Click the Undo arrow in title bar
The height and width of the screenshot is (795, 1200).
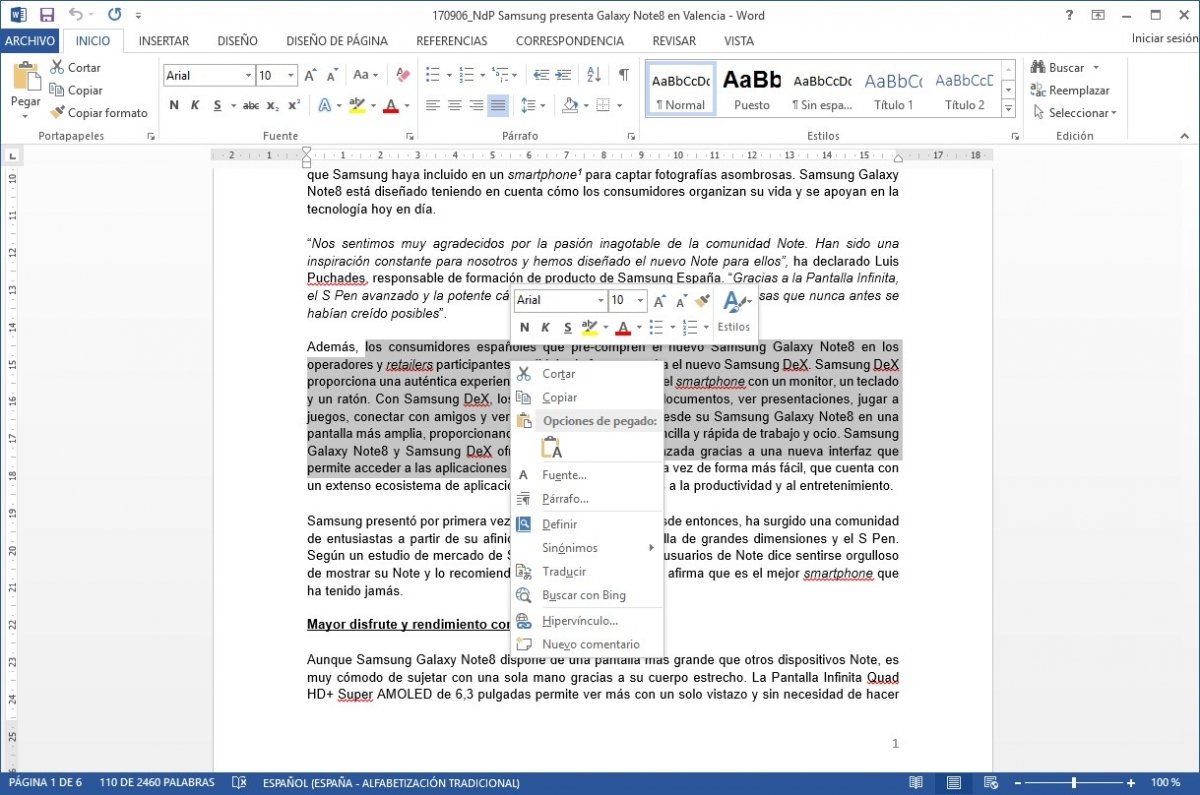pyautogui.click(x=77, y=15)
